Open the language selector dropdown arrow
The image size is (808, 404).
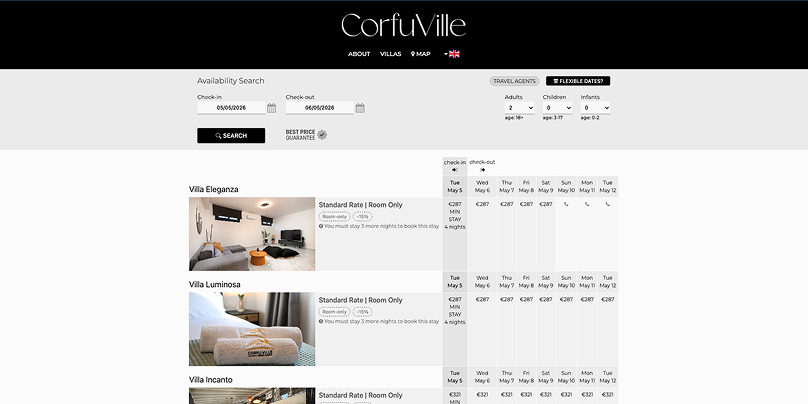pos(446,54)
